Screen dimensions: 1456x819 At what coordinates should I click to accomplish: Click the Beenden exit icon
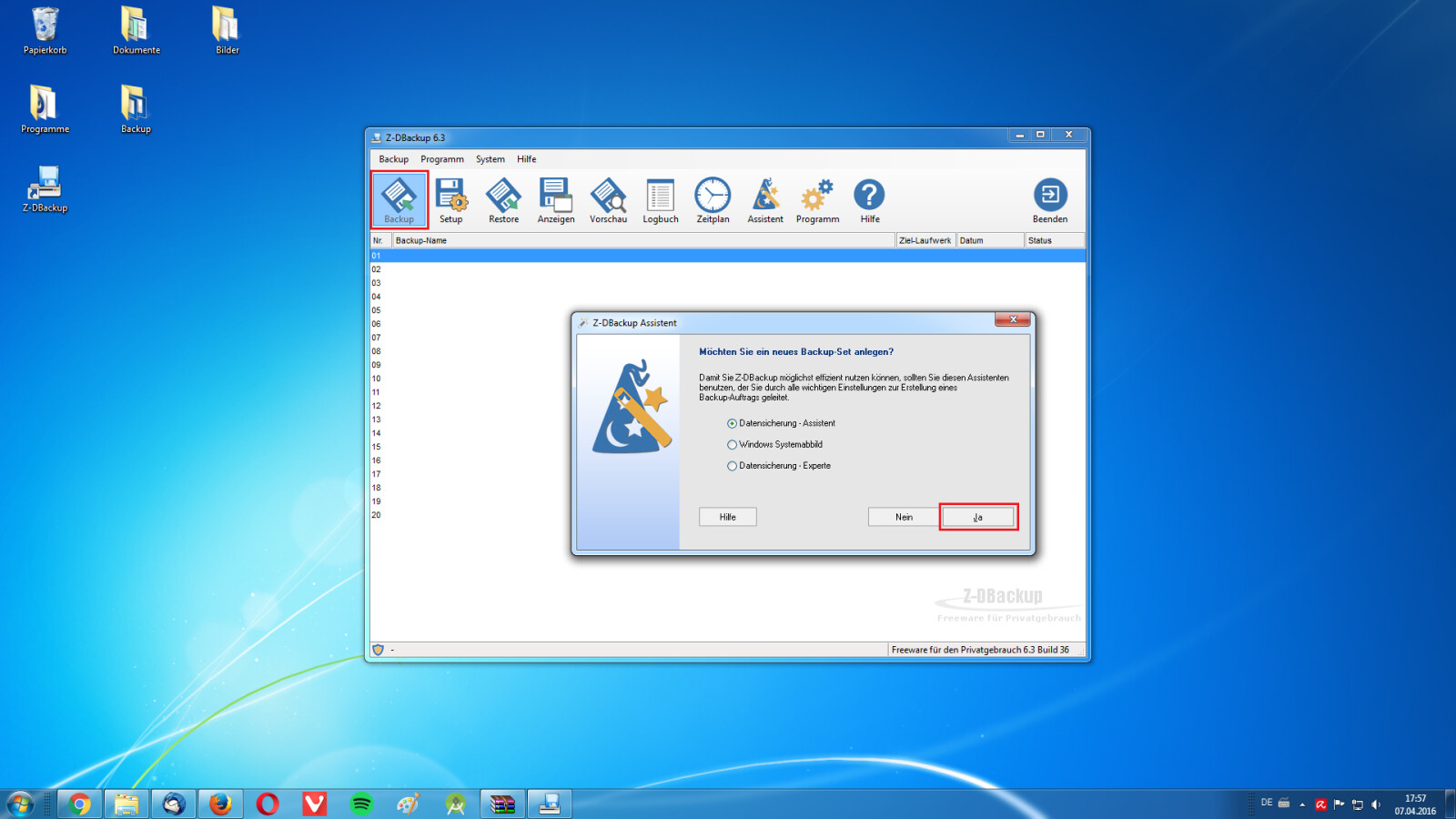(1050, 198)
